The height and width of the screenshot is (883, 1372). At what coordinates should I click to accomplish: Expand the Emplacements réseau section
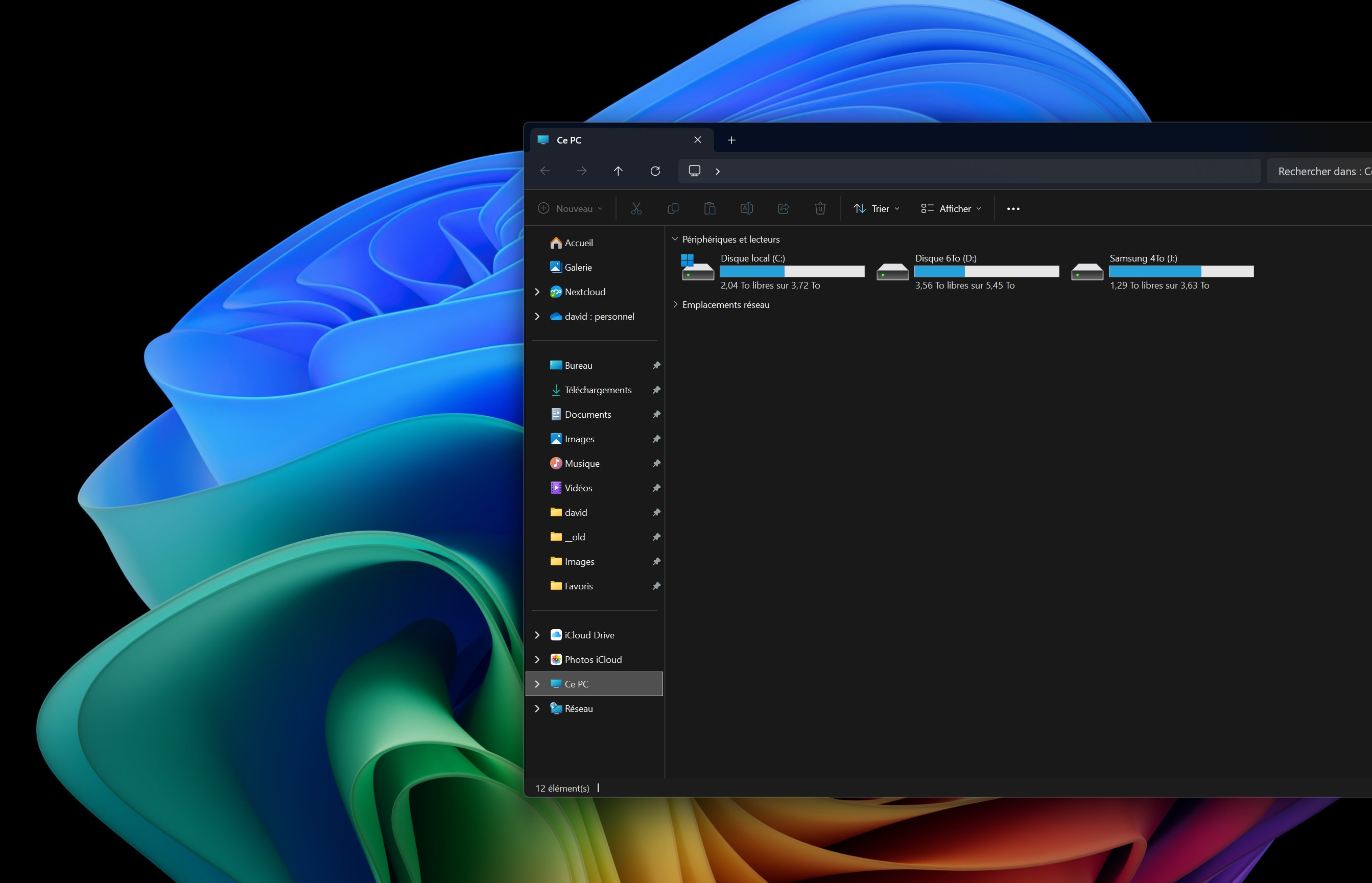[675, 304]
